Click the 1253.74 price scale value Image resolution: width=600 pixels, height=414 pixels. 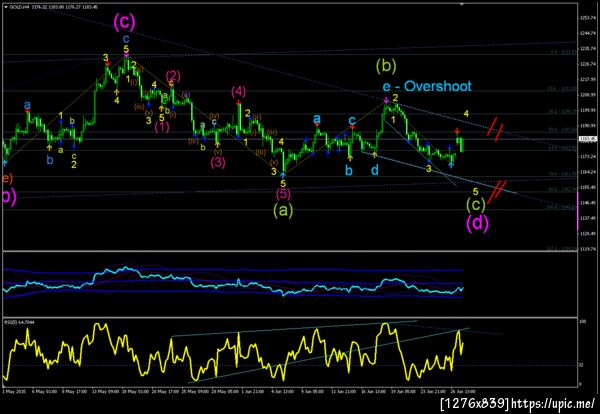pos(587,18)
